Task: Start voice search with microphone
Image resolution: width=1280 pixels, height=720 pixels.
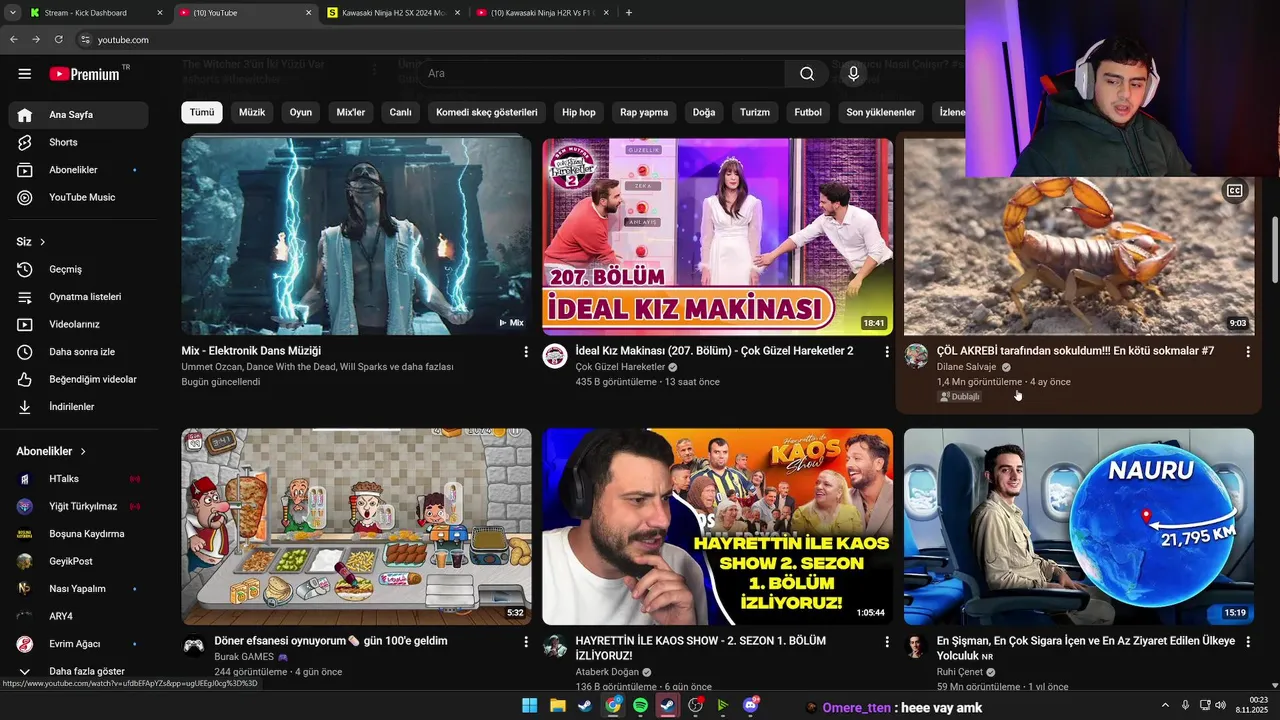Action: click(x=853, y=73)
